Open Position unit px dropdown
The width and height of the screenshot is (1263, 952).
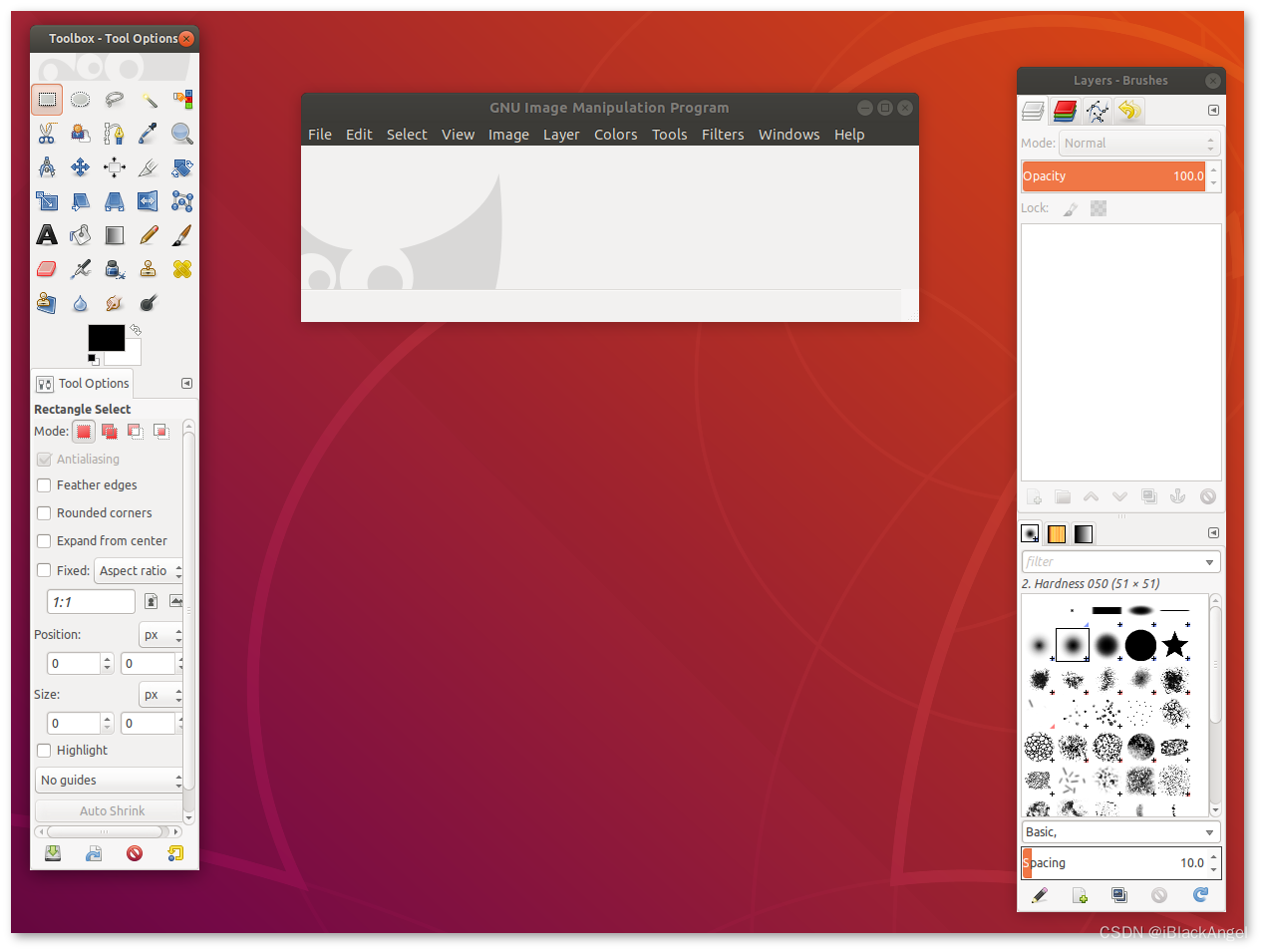161,635
